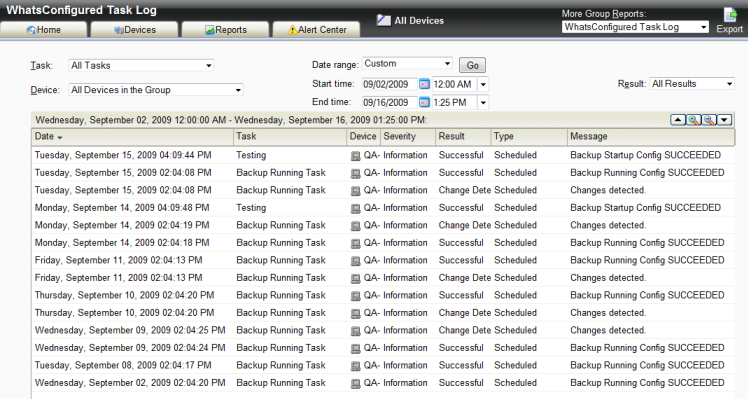Click device icon in Sept 08 02:04:17 row
The height and width of the screenshot is (399, 748).
point(355,366)
